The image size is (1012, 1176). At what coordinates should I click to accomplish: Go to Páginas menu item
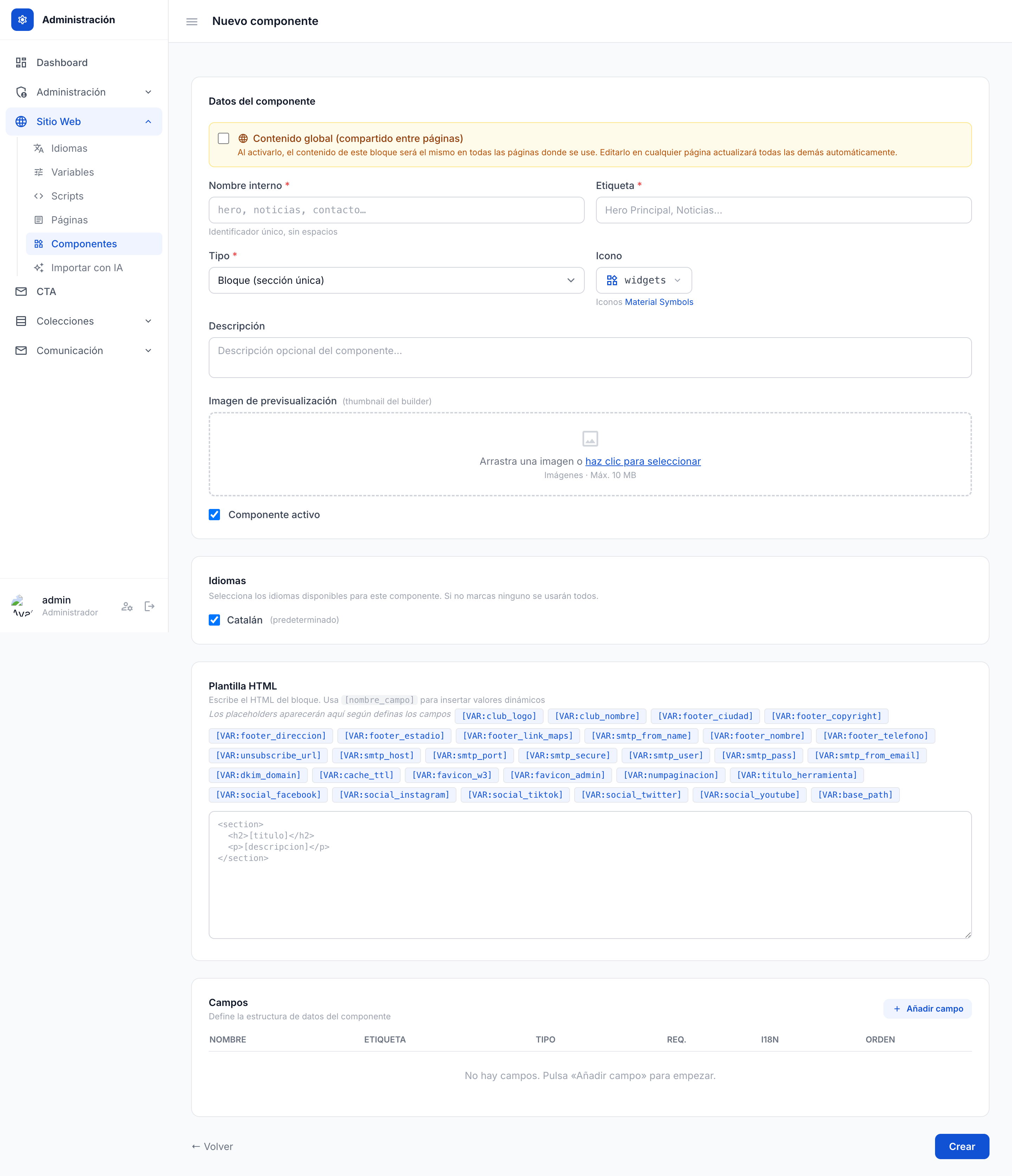(x=94, y=220)
